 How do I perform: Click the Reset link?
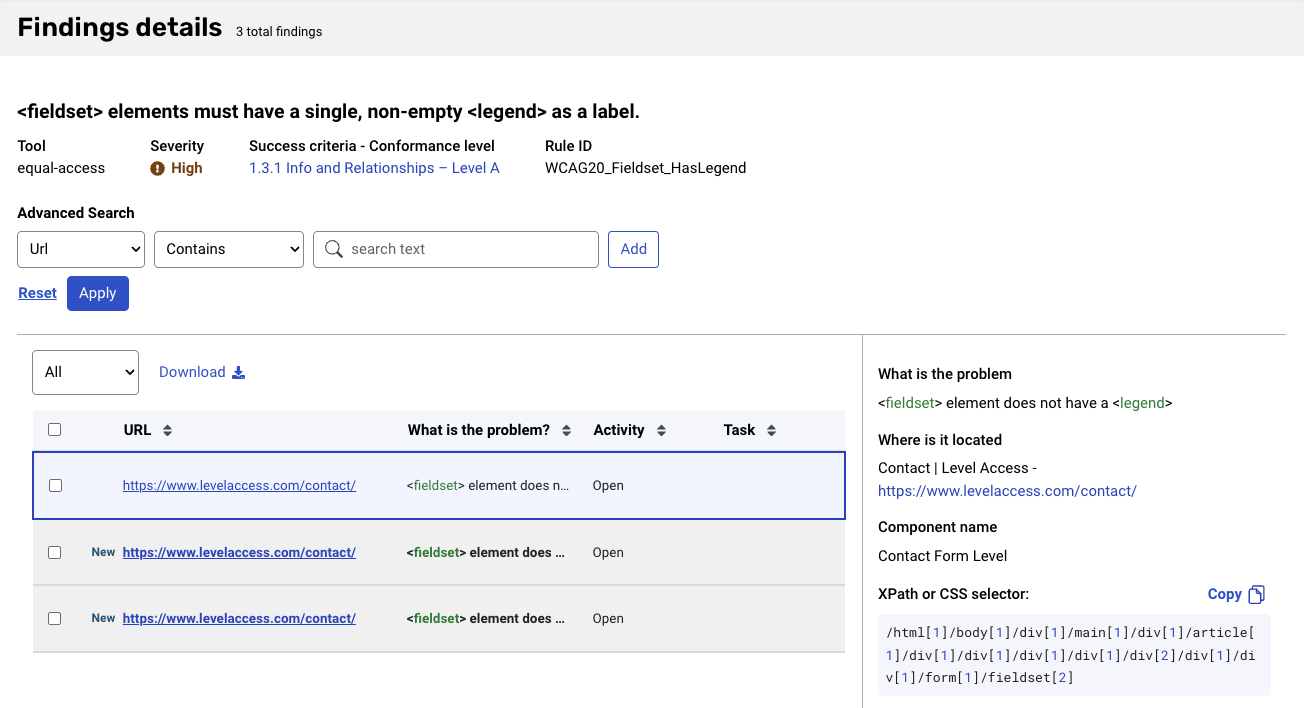[37, 293]
